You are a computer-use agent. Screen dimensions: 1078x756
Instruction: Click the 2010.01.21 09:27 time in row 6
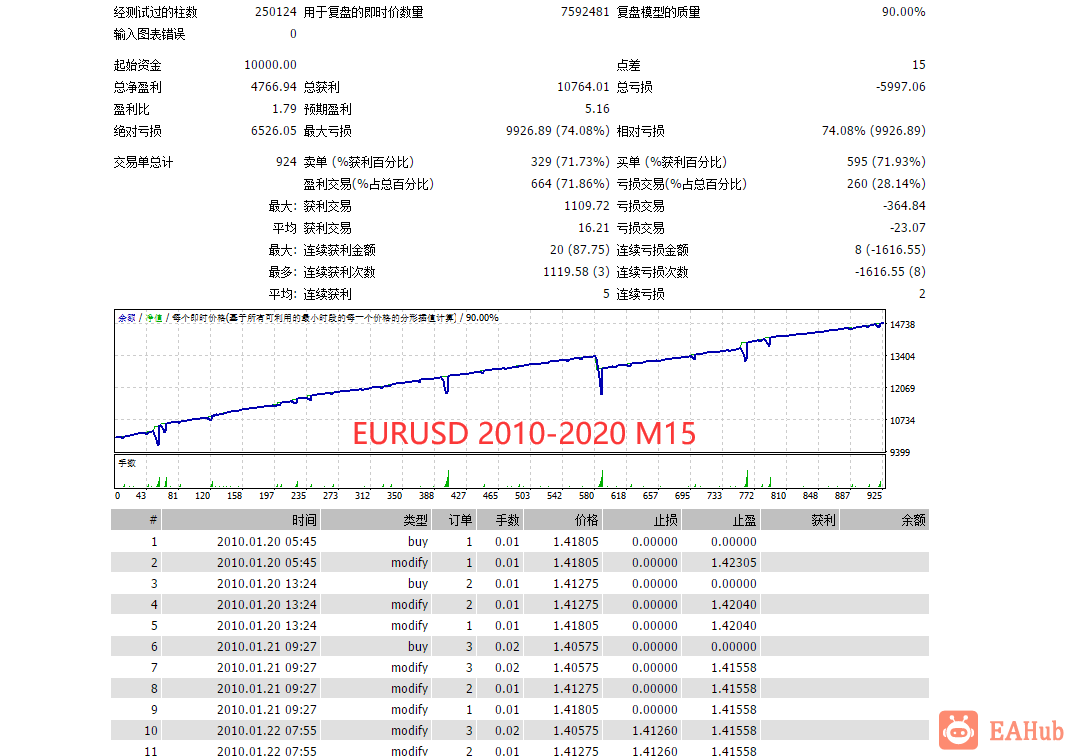tap(267, 646)
